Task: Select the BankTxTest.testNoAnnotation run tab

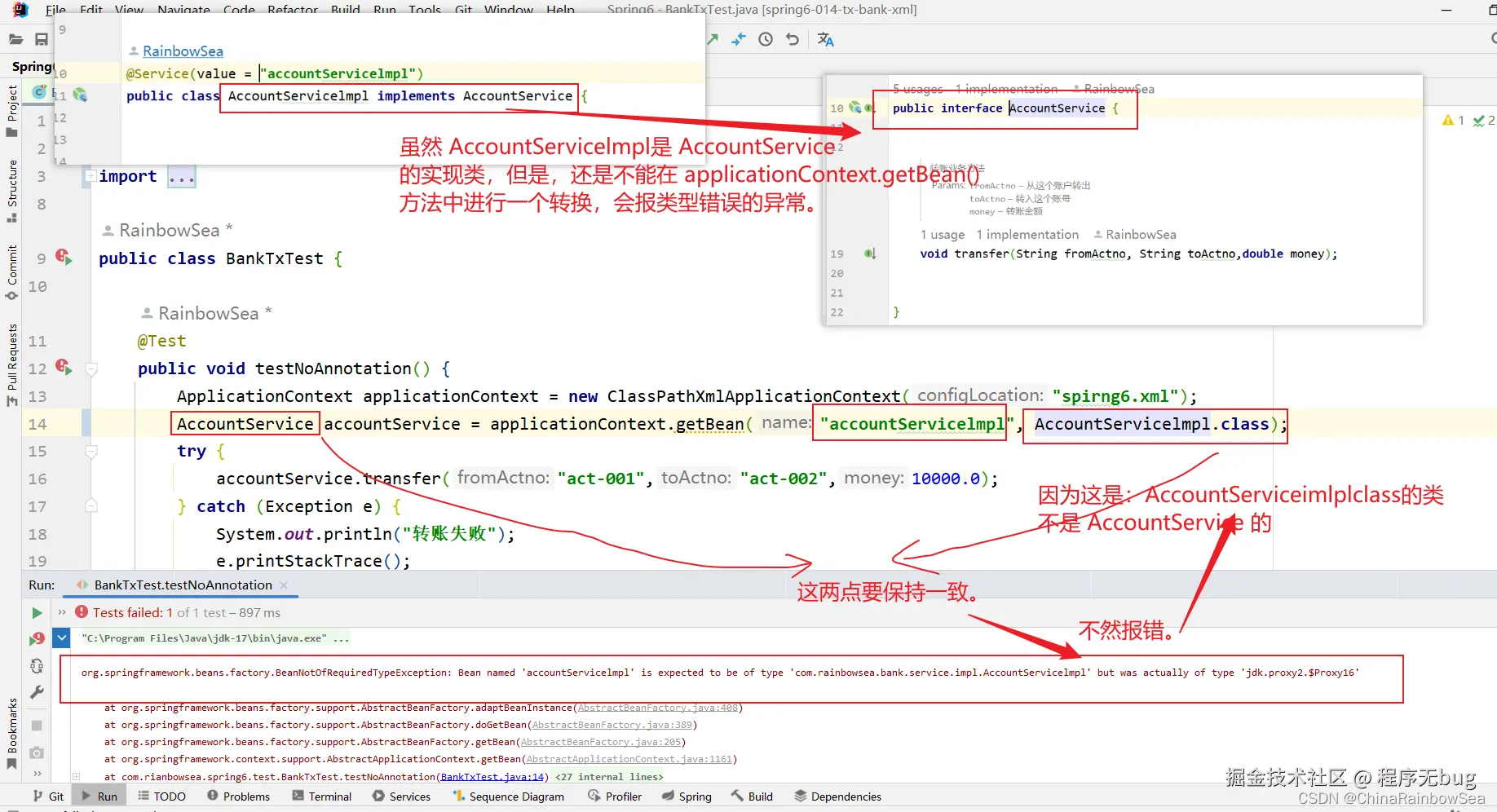Action: [183, 585]
